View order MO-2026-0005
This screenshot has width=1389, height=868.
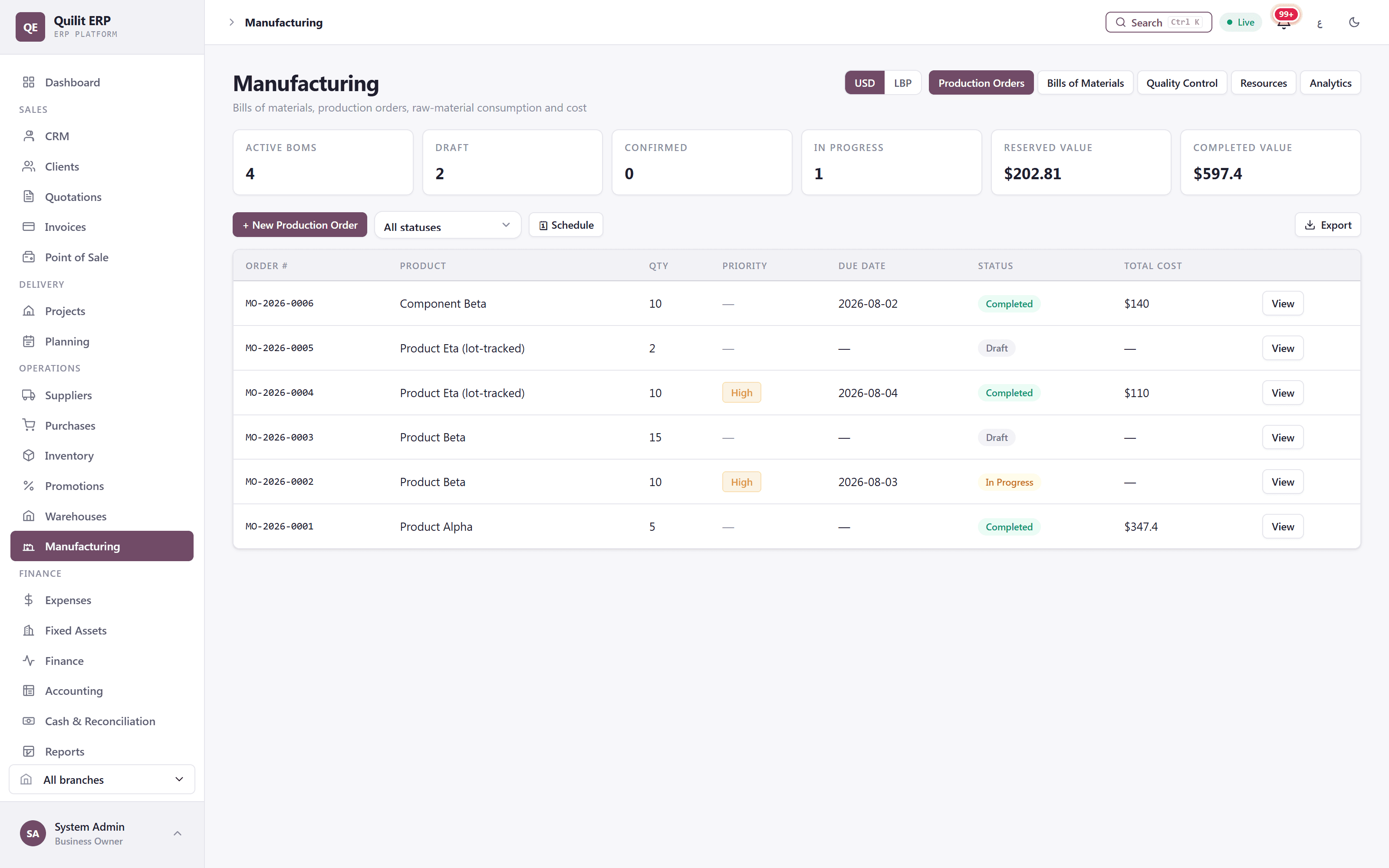pos(1282,348)
